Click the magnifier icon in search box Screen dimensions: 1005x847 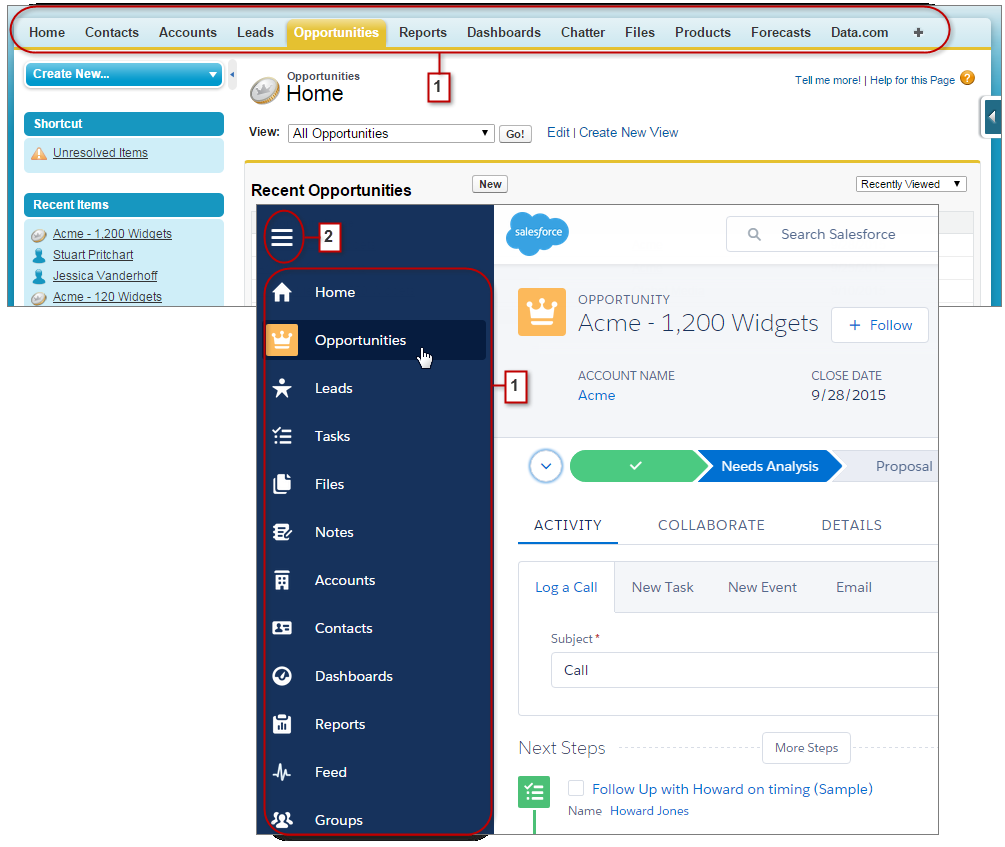pos(754,235)
